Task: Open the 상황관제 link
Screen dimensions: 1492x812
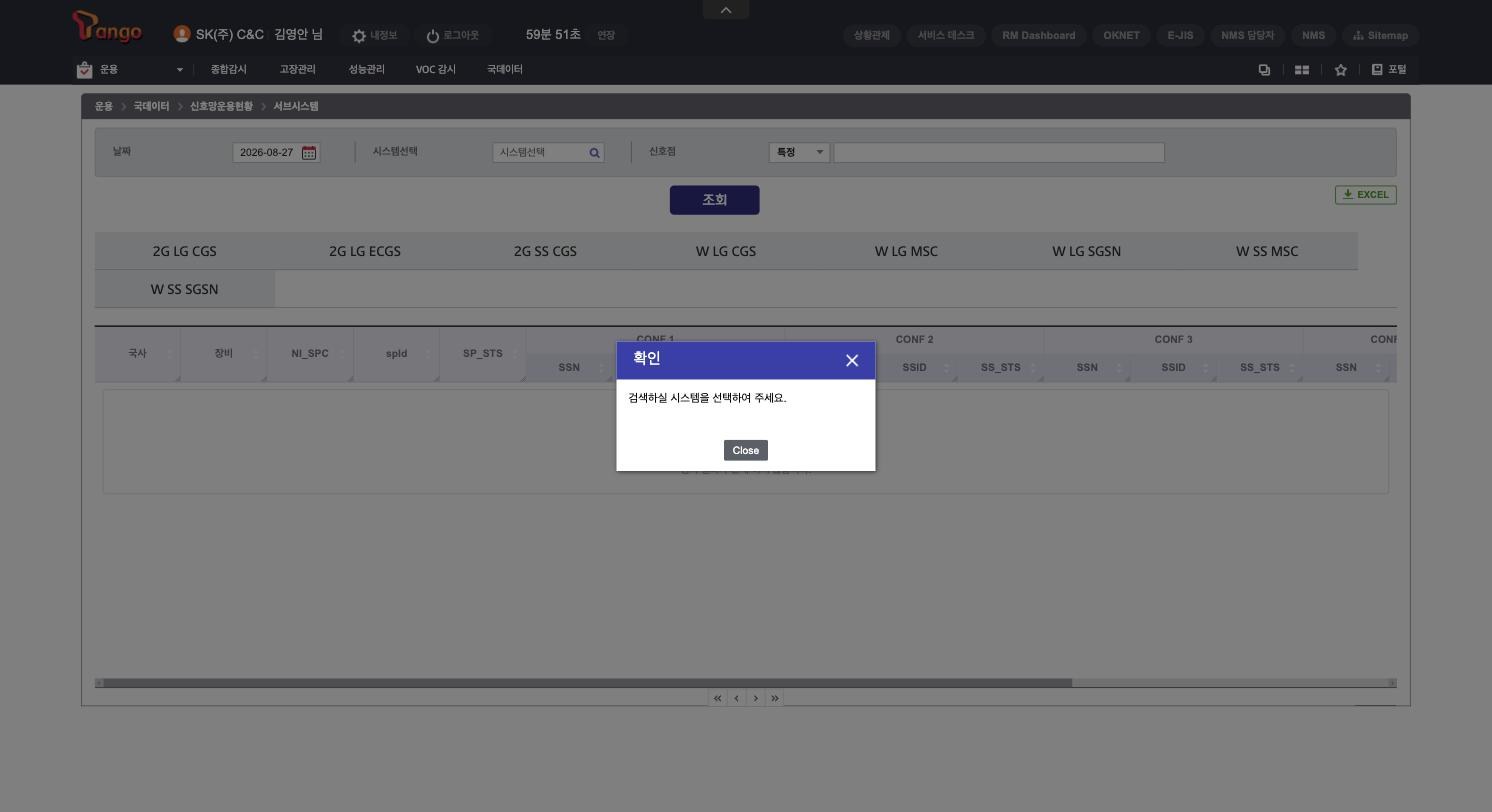Action: click(872, 35)
